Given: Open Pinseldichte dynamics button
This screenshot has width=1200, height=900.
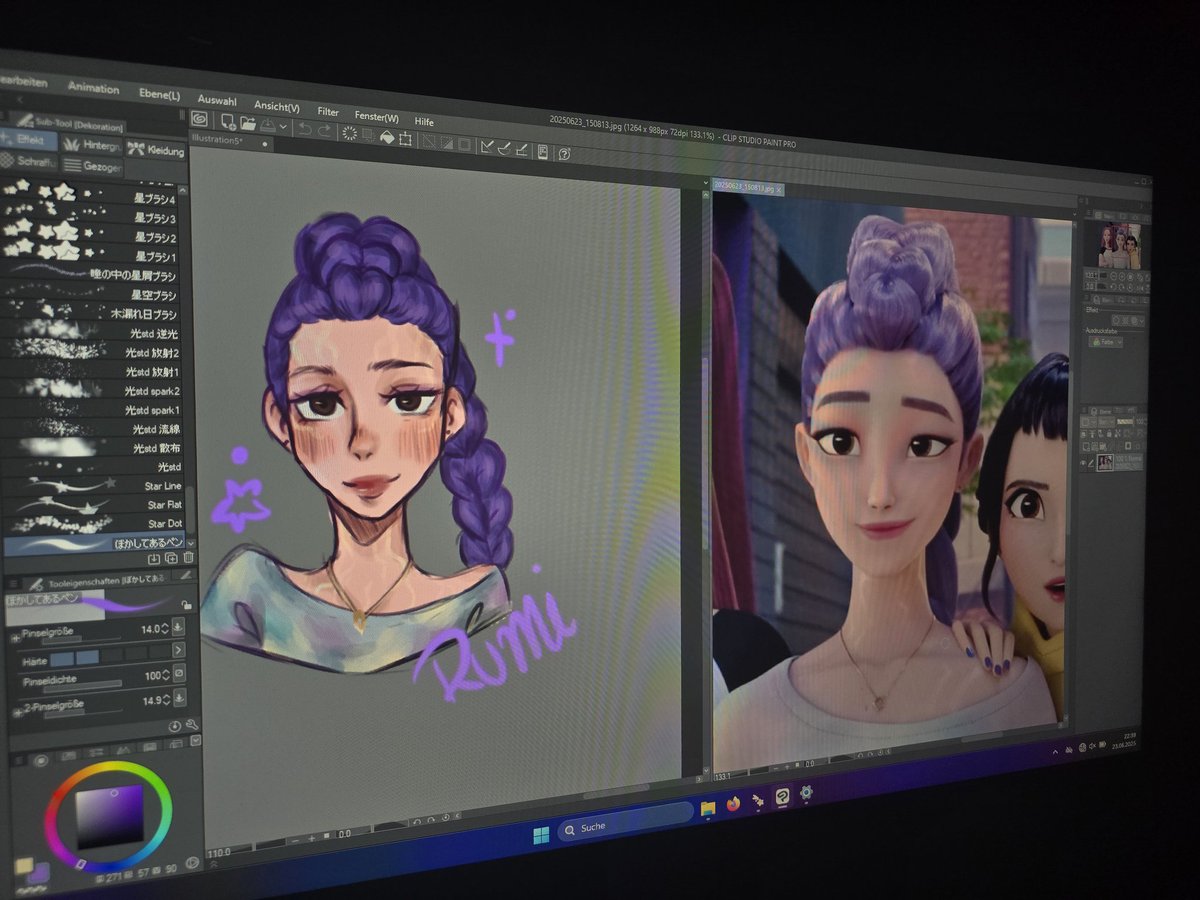Looking at the screenshot, I should [x=179, y=673].
